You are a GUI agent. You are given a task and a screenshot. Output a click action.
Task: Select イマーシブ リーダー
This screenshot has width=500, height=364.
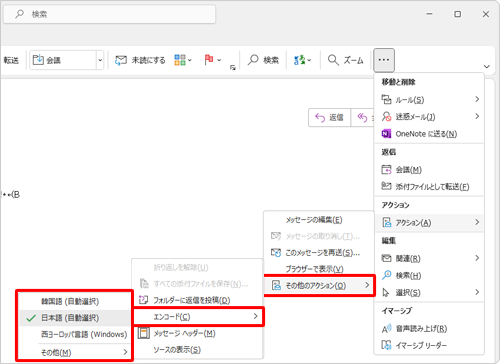coord(429,345)
